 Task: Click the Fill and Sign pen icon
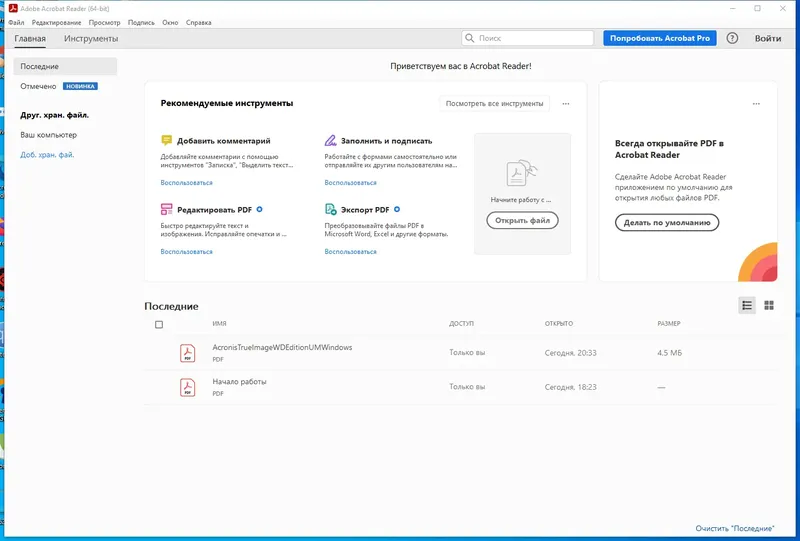(331, 140)
